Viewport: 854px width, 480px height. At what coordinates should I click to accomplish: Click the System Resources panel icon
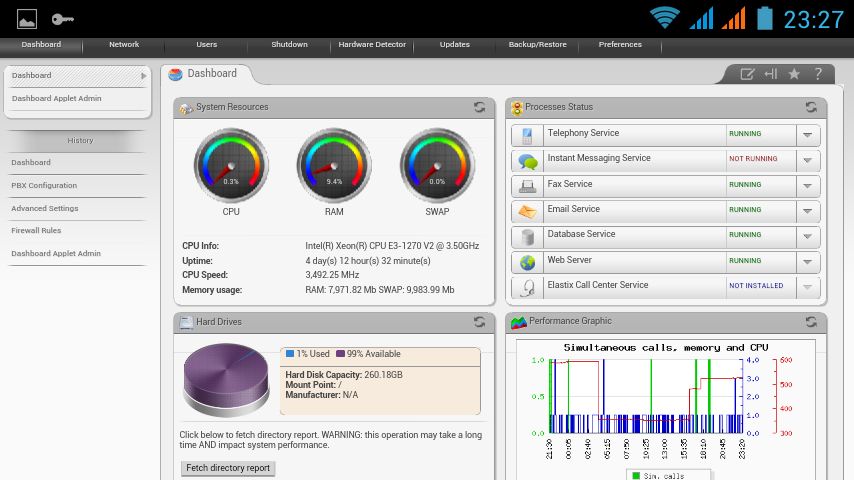point(186,108)
